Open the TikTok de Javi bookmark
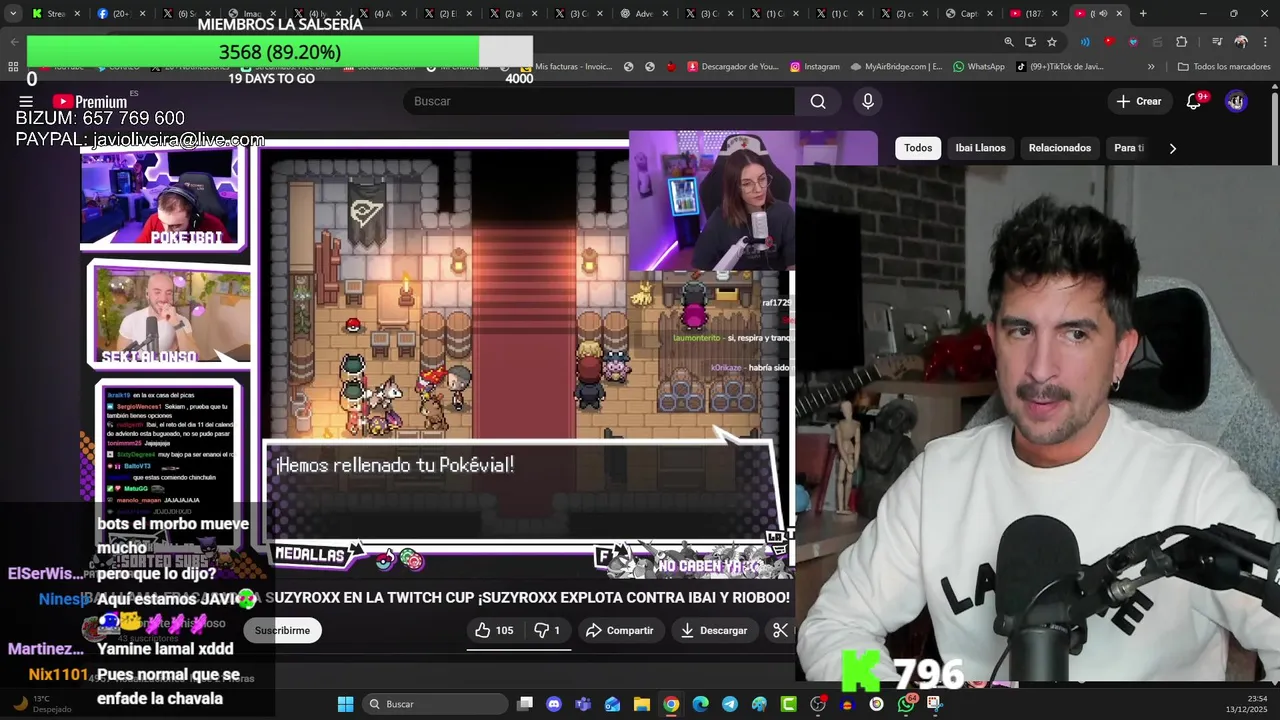1280x720 pixels. 1060,67
